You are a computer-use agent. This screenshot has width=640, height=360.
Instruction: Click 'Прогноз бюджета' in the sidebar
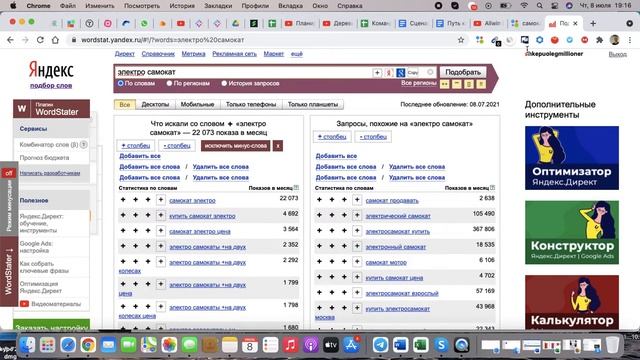44,158
